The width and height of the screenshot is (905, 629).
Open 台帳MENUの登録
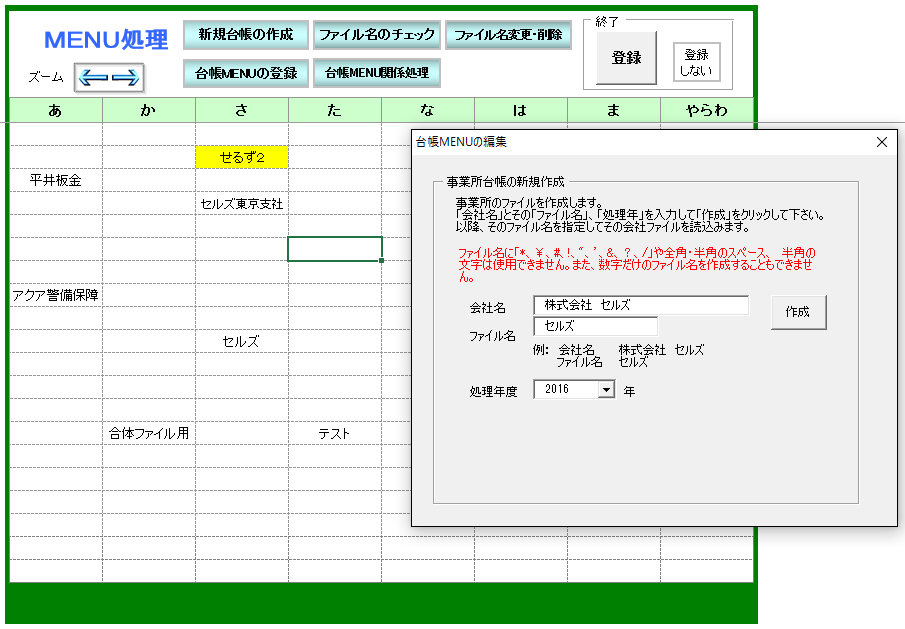[x=246, y=73]
